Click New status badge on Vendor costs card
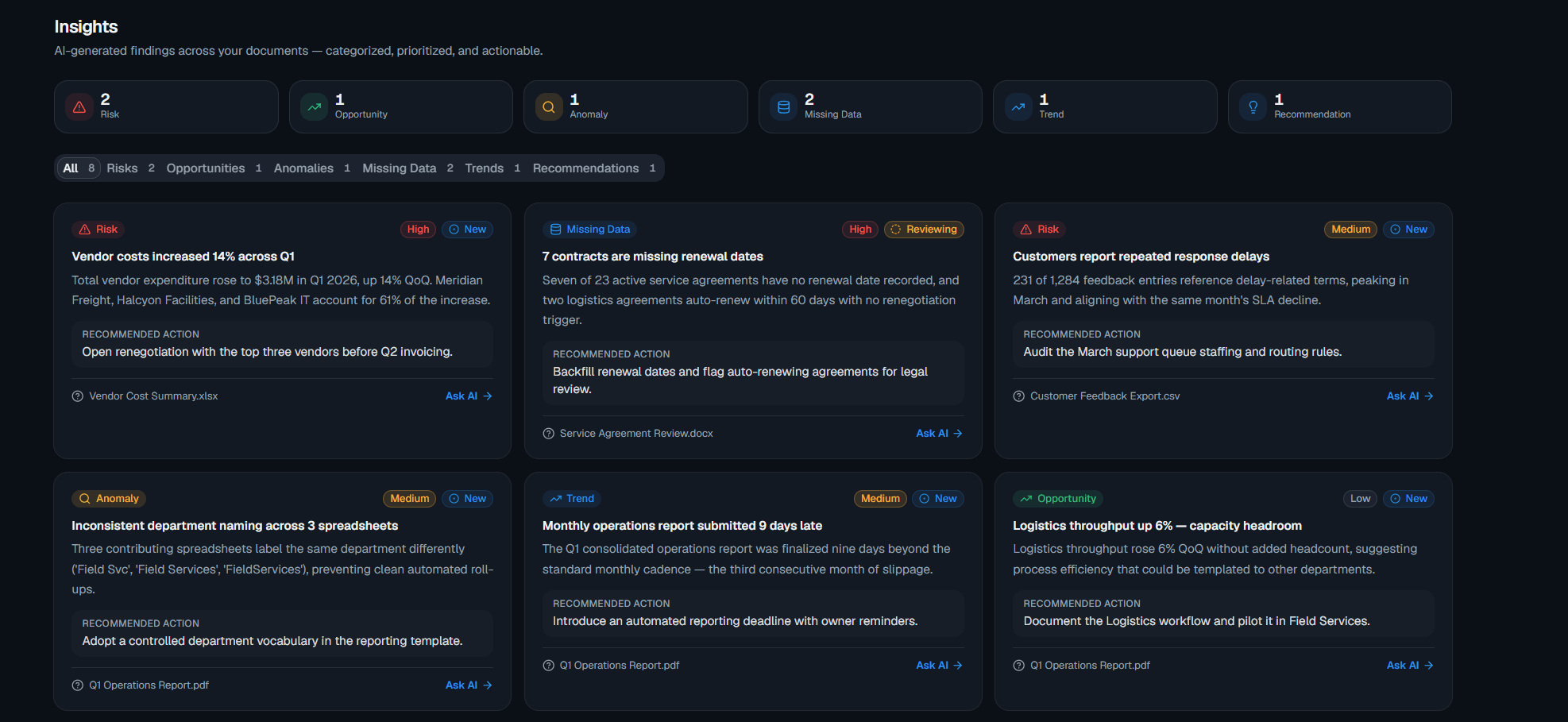Screen dimensions: 1568x722 coord(467,230)
